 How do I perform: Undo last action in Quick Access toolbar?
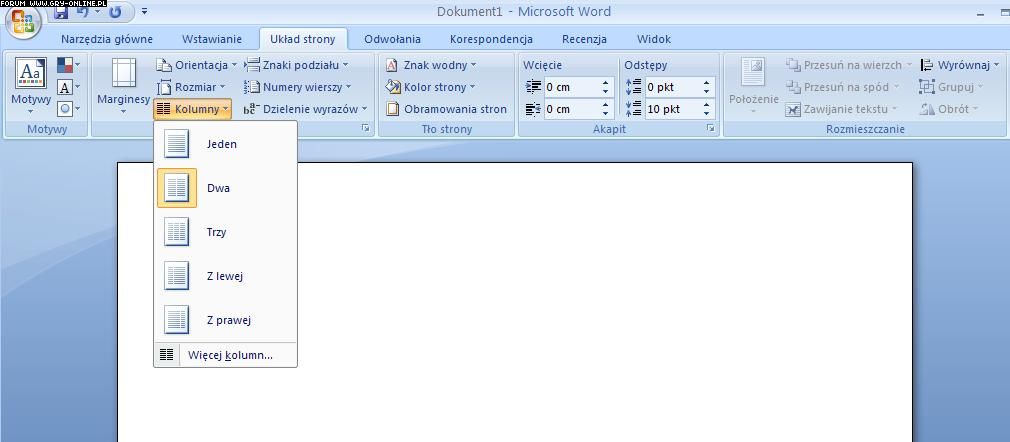[x=82, y=11]
